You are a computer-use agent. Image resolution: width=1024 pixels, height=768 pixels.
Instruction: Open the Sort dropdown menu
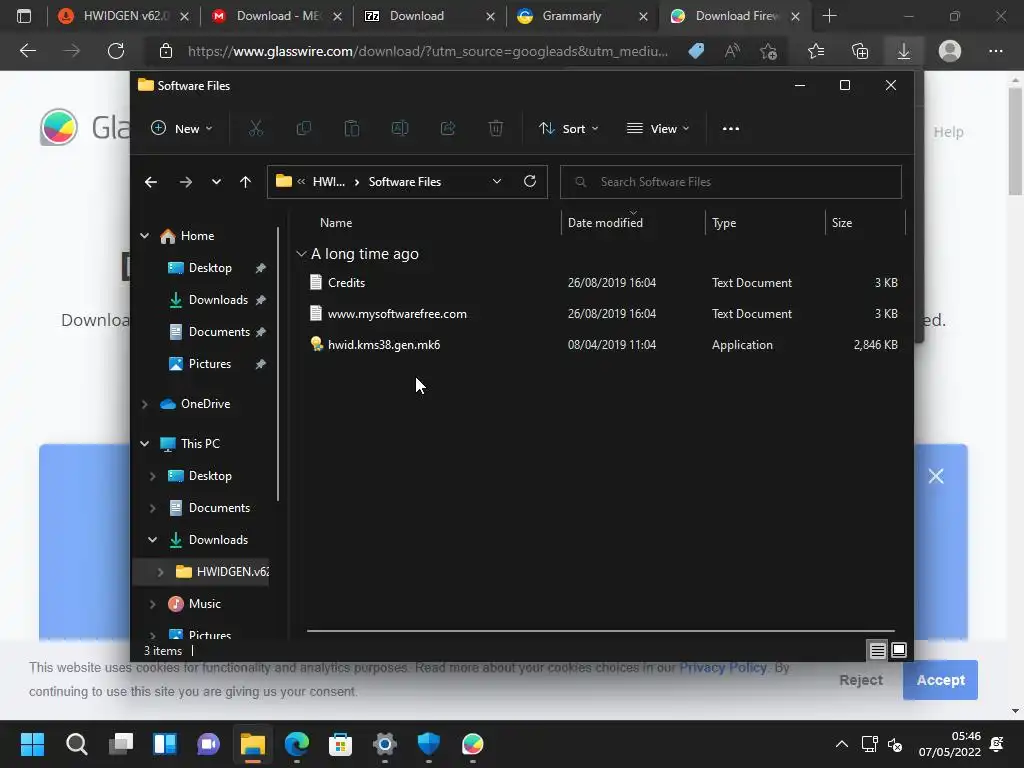click(568, 129)
